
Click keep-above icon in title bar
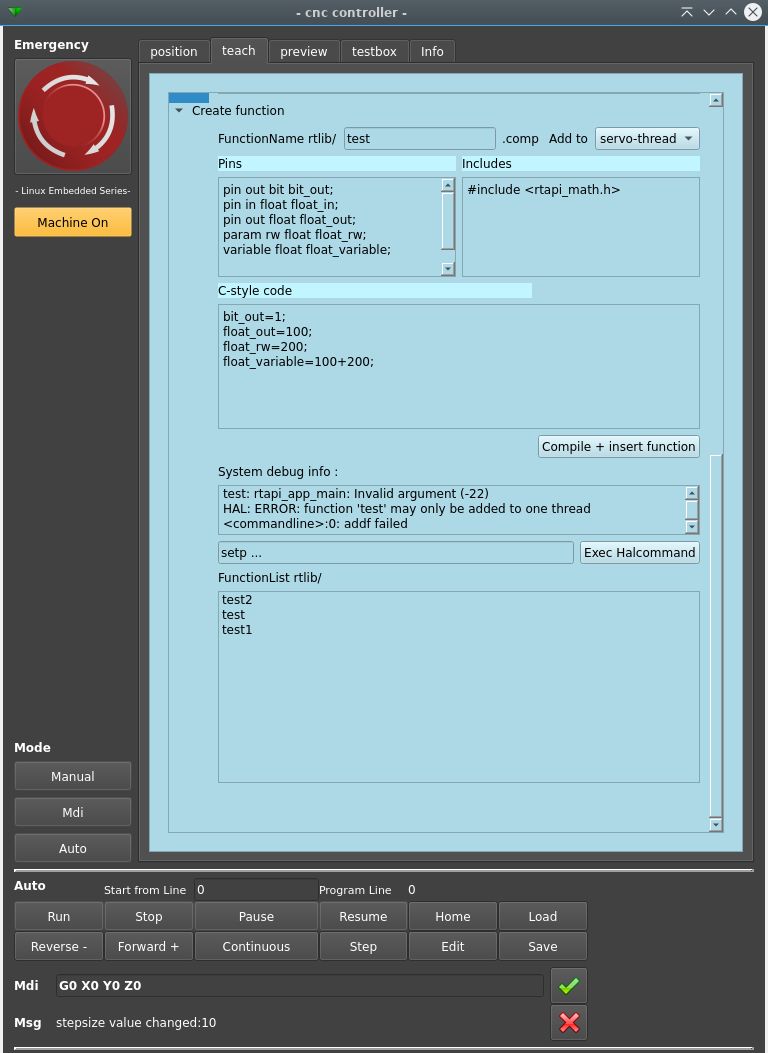point(686,12)
